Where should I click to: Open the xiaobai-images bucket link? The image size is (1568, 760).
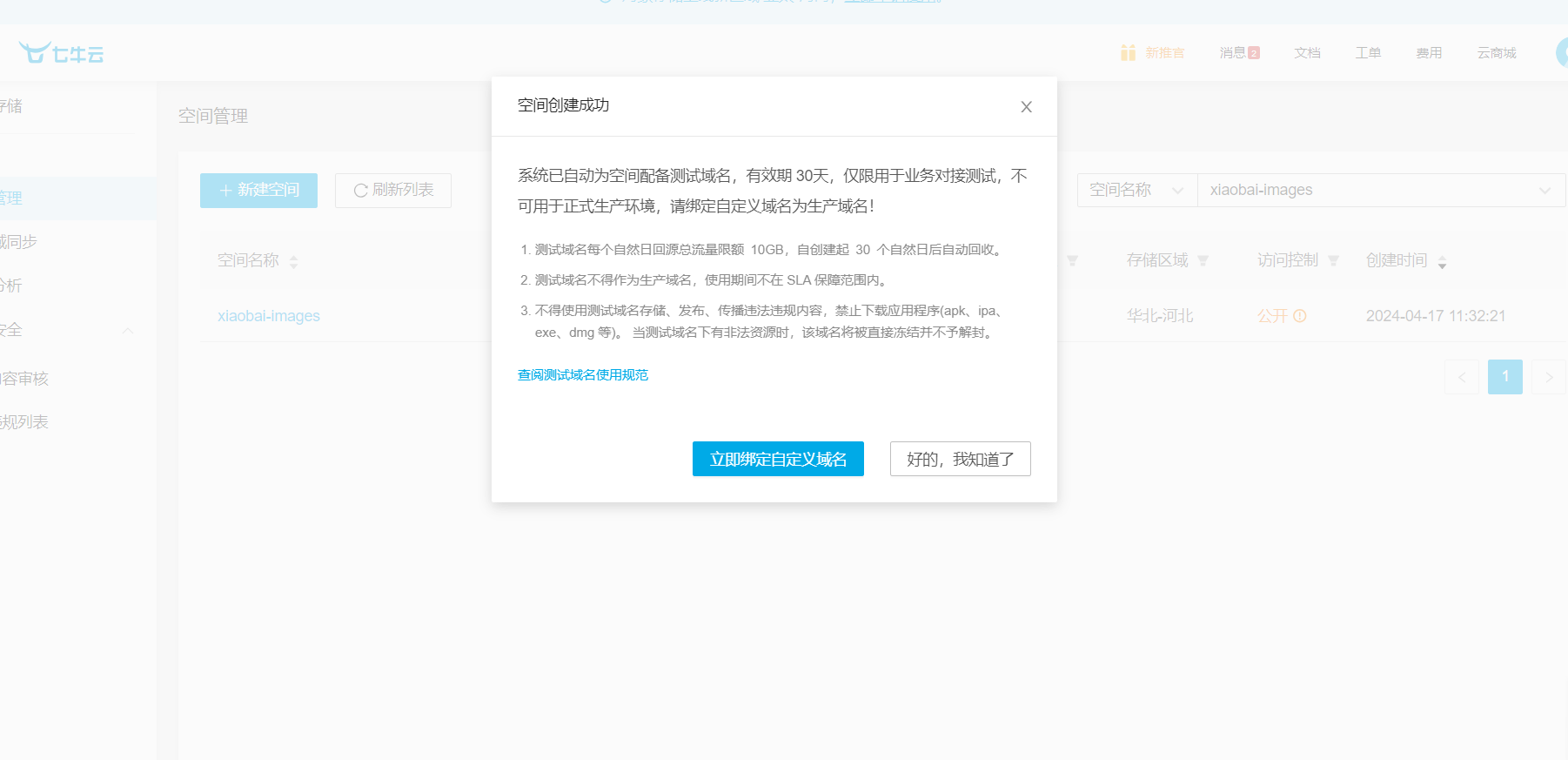tap(269, 316)
